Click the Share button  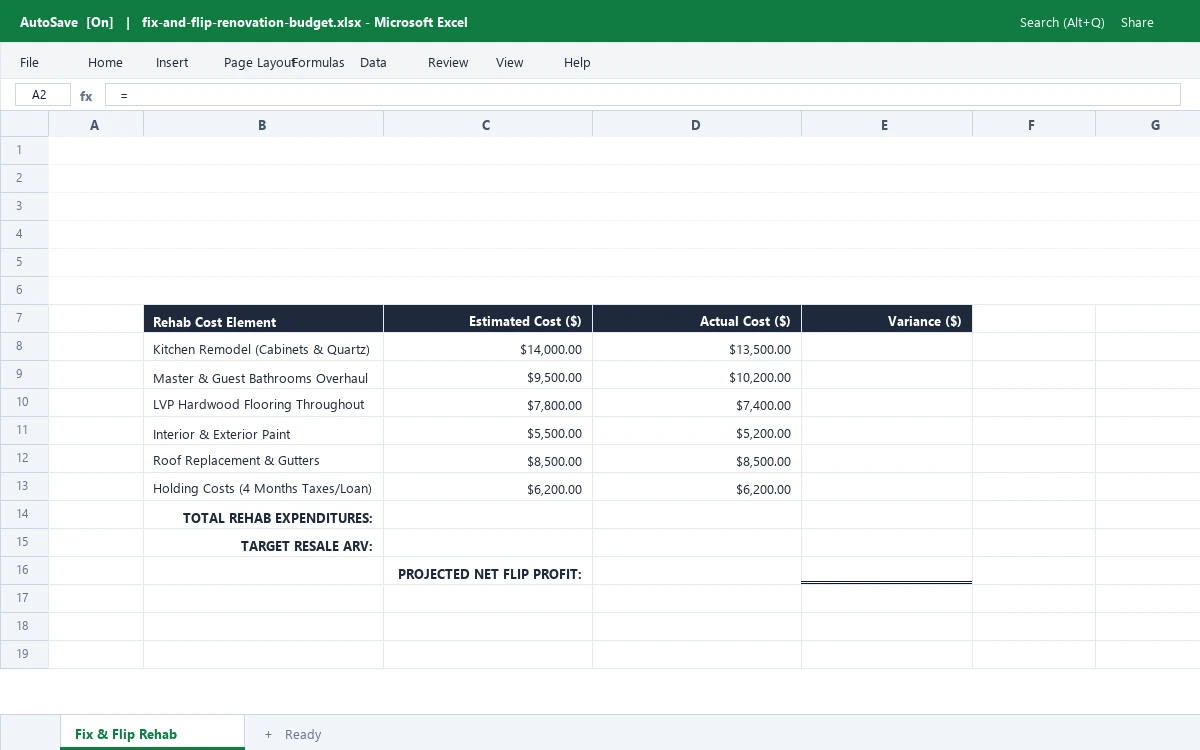coord(1137,22)
